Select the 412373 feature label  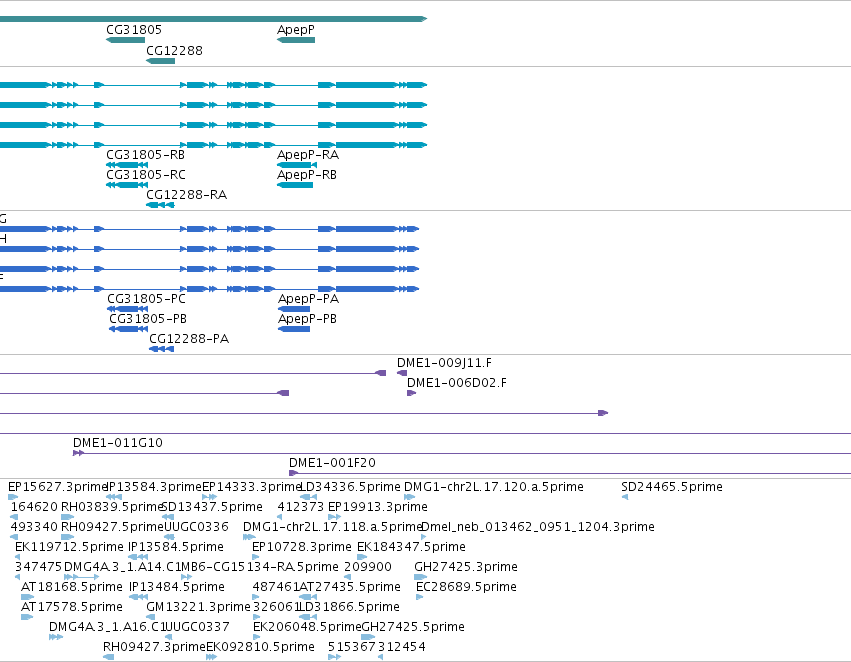click(301, 507)
